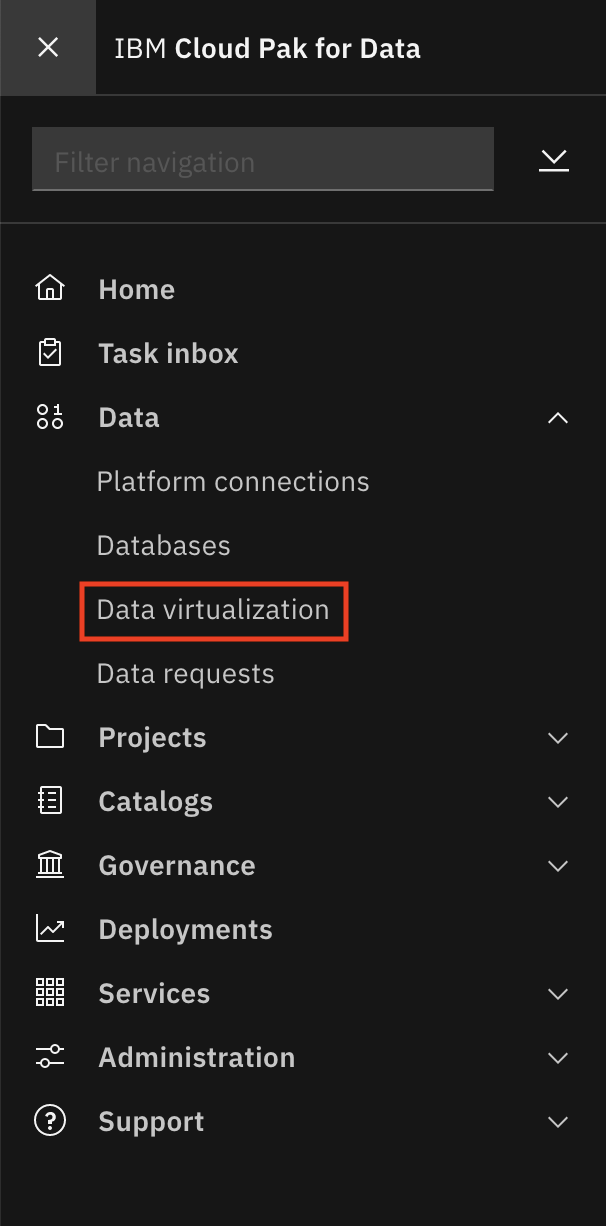Collapse the Data section
The image size is (606, 1226).
click(x=557, y=418)
